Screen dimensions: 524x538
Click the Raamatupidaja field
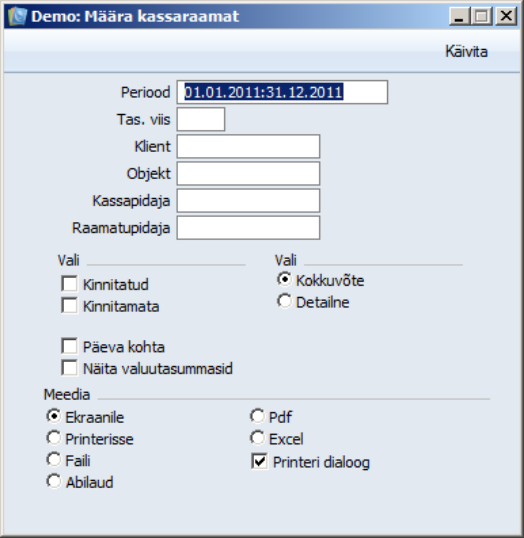pyautogui.click(x=248, y=228)
